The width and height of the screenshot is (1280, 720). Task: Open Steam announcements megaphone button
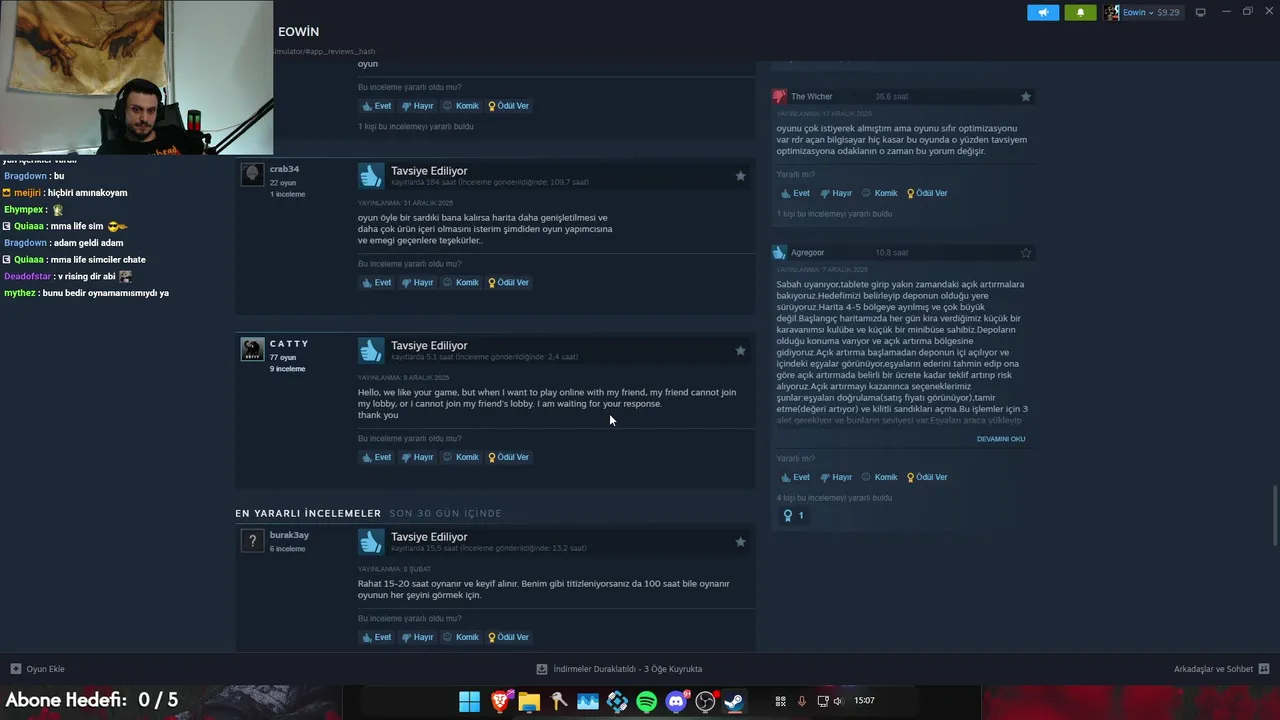pos(1042,12)
